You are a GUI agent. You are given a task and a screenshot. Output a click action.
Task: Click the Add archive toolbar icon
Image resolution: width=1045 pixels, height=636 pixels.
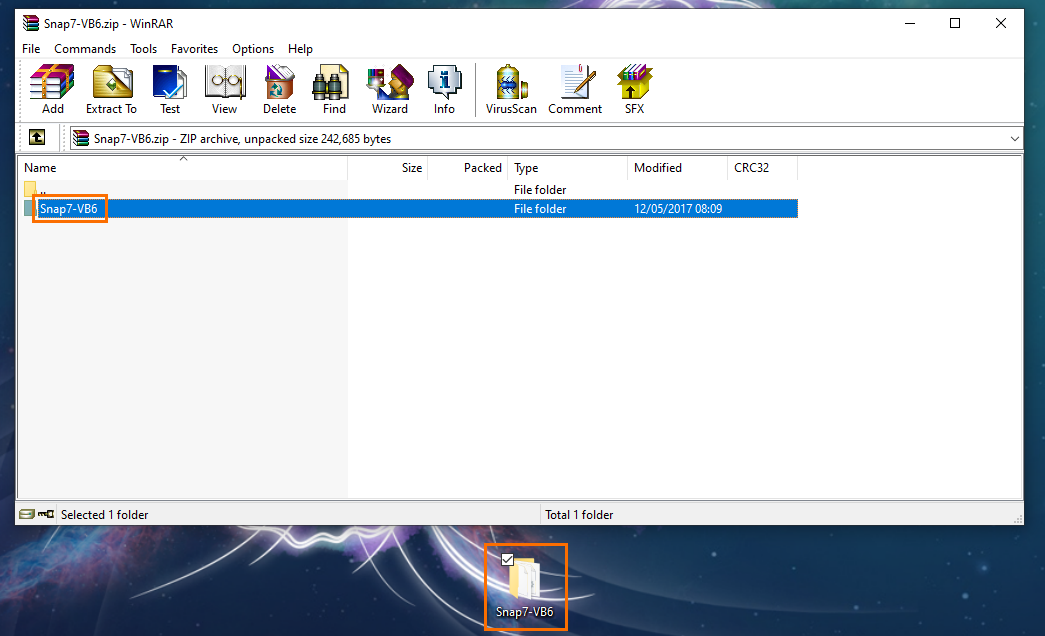52,89
